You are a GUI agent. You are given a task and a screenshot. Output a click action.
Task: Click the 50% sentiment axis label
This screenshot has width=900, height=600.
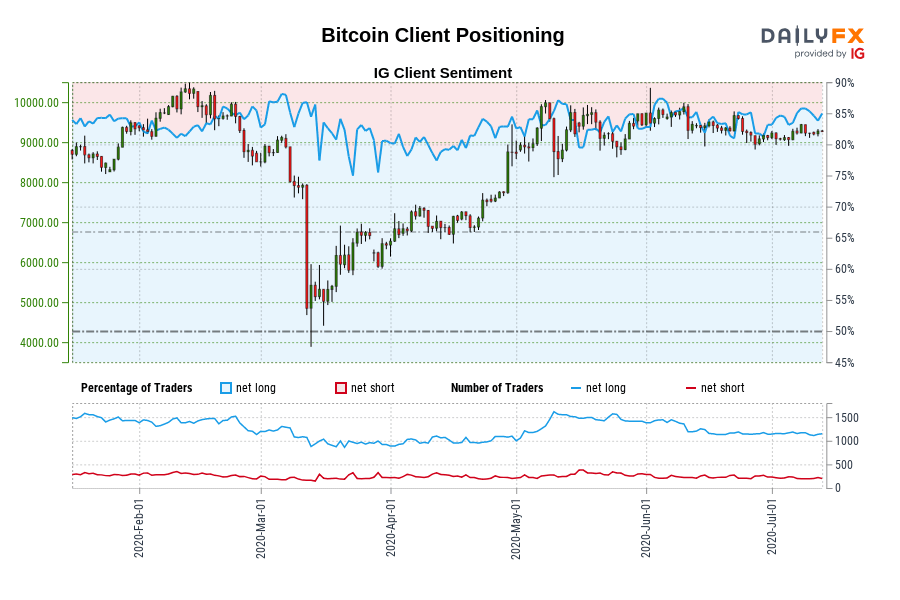click(x=844, y=331)
